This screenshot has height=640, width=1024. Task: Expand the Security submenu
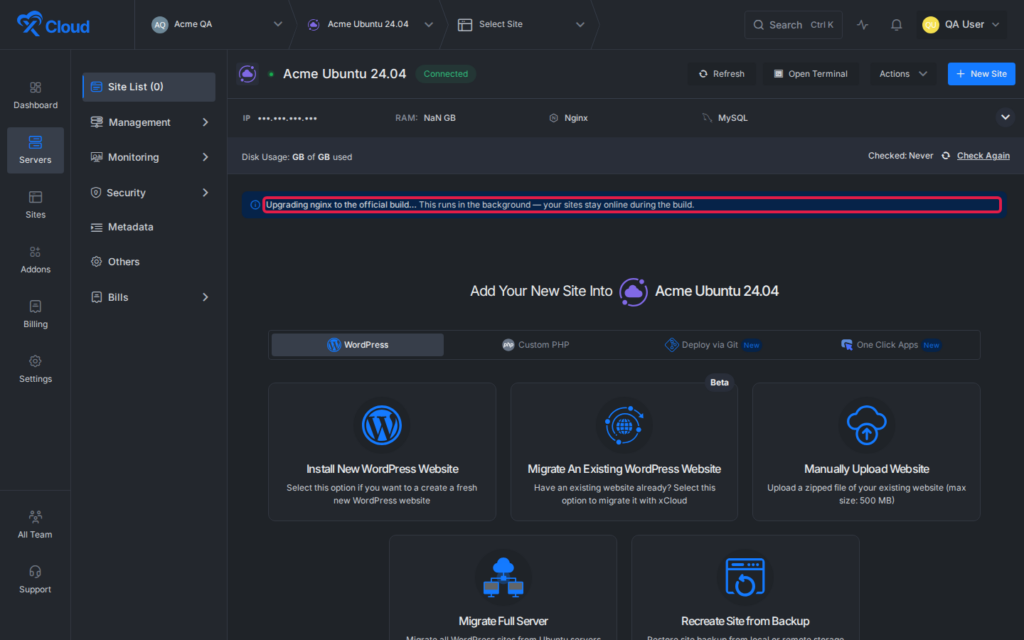[205, 193]
